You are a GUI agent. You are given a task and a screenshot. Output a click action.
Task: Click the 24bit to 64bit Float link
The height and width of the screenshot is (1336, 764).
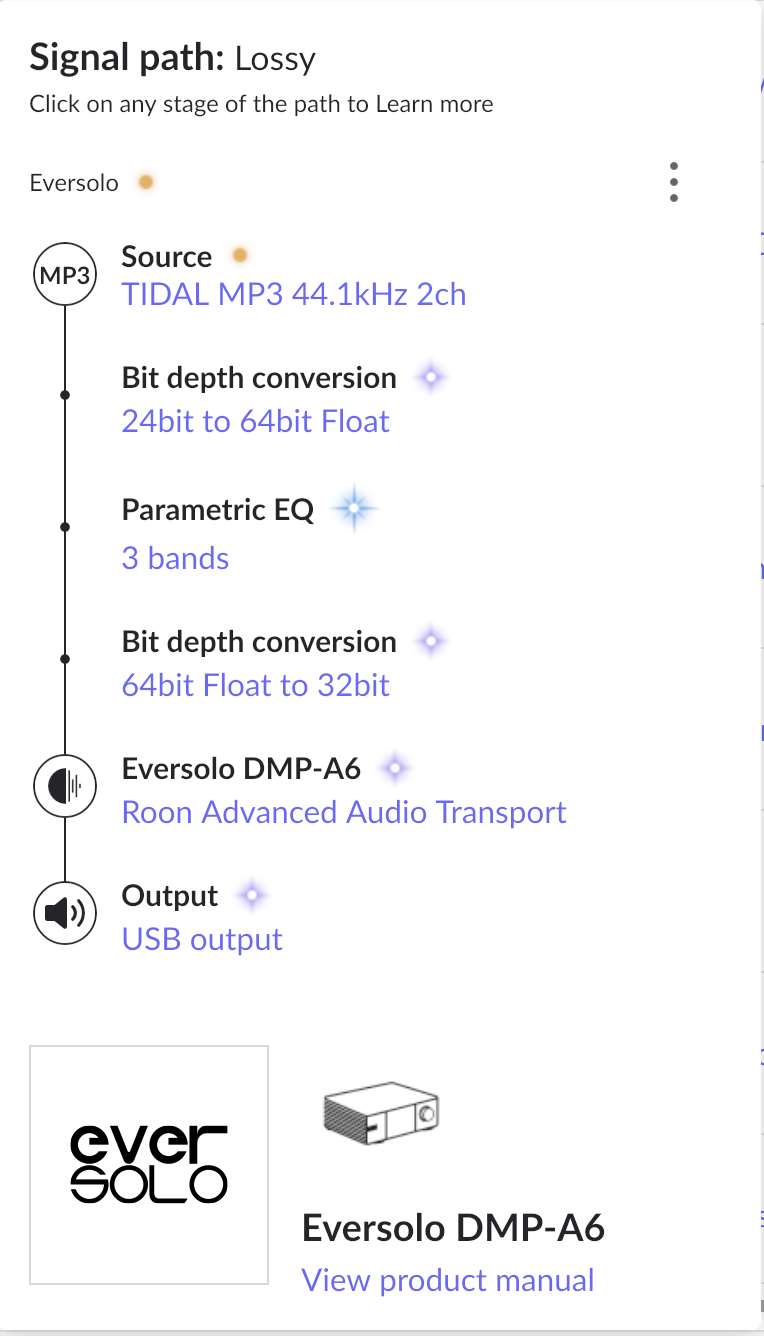pos(255,421)
